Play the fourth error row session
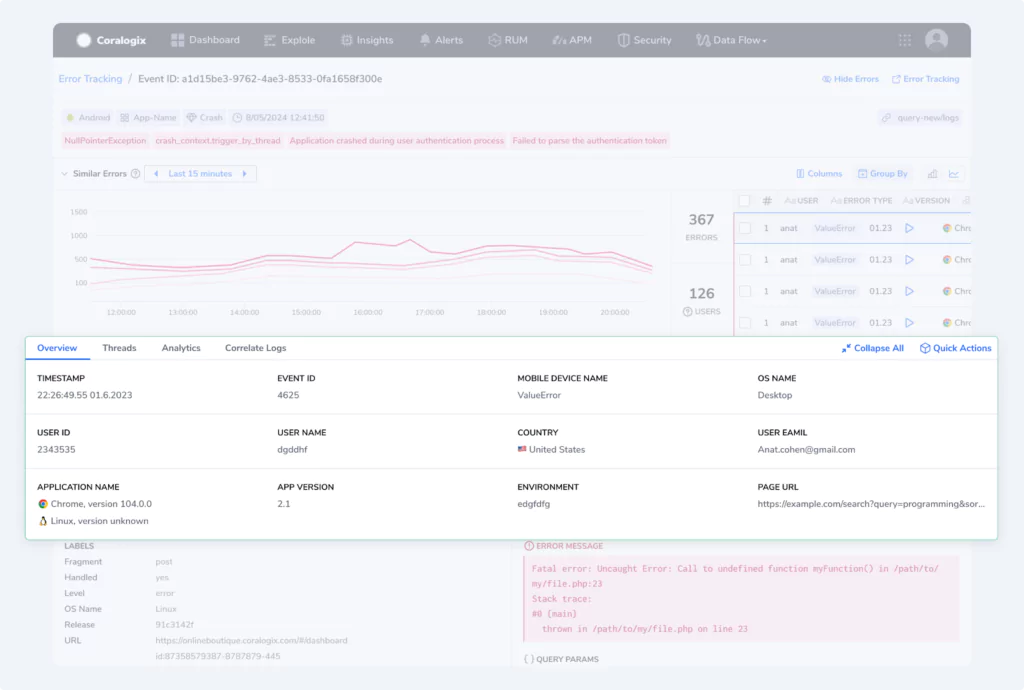Screen dimensions: 1024x690 [909, 322]
